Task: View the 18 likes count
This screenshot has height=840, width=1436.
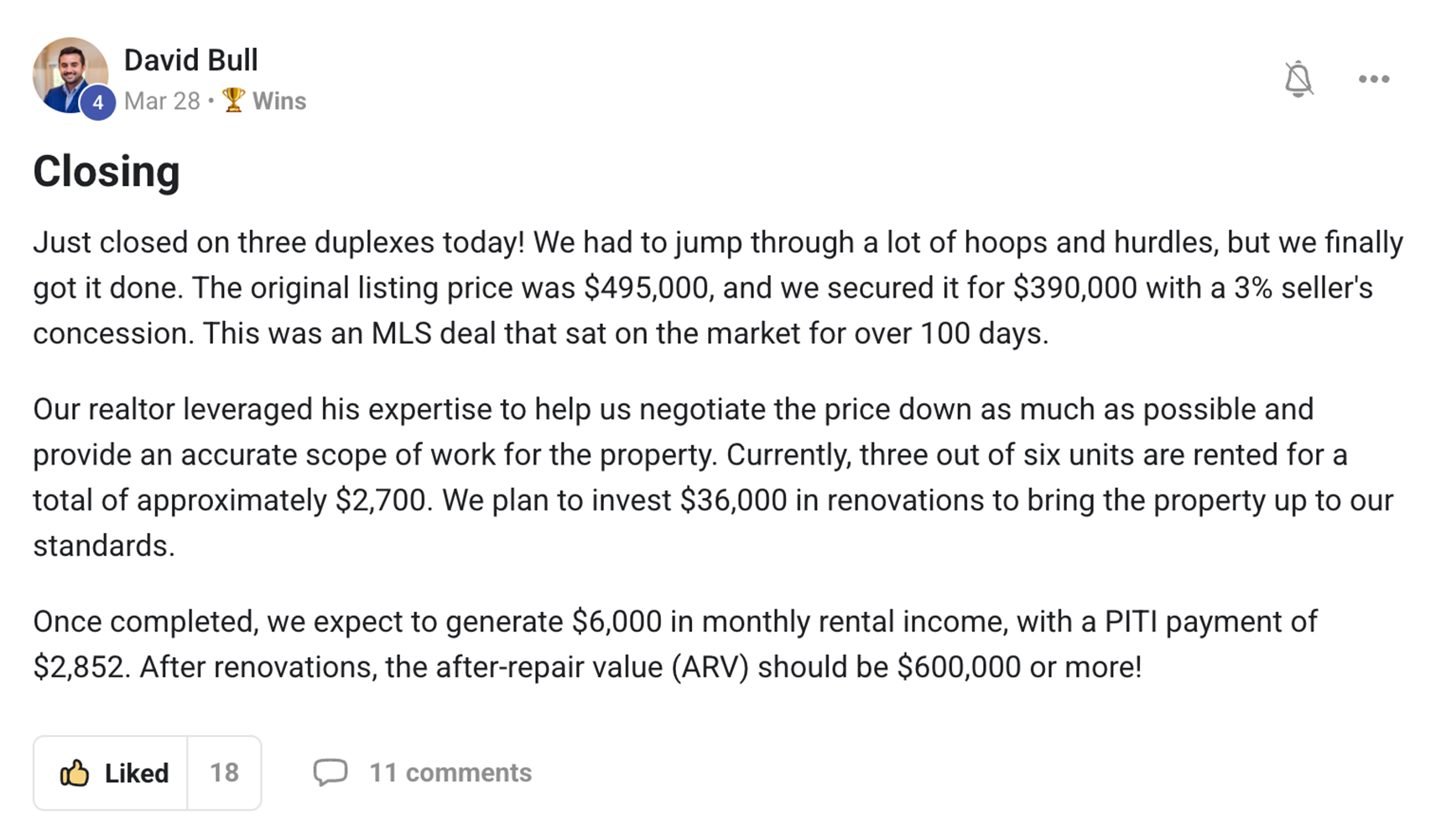Action: tap(224, 773)
